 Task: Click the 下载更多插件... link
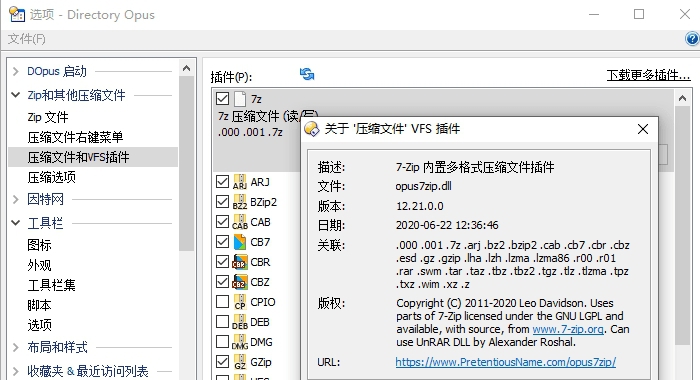tap(648, 75)
